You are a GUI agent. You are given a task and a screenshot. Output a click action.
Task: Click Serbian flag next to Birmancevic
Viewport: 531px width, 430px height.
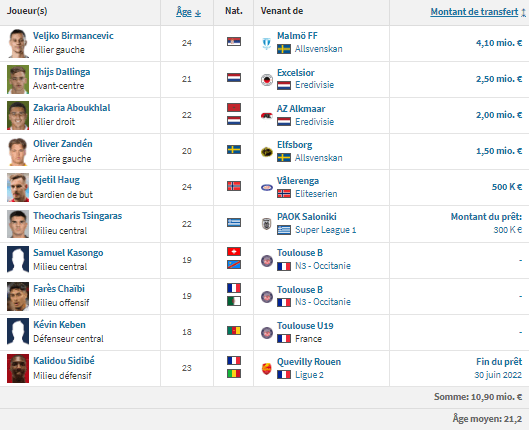click(x=234, y=42)
